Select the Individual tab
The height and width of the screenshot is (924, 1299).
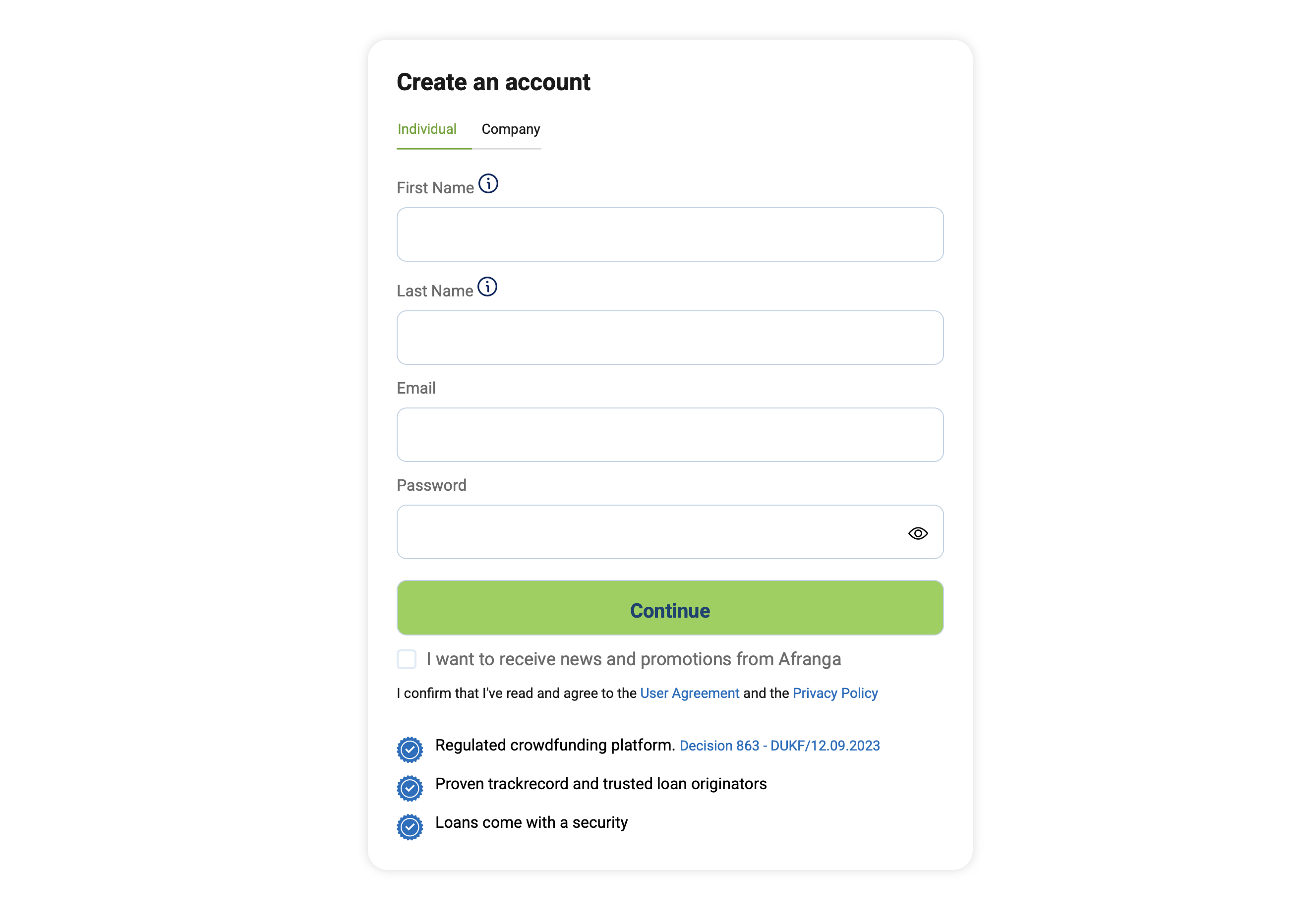[x=427, y=129]
